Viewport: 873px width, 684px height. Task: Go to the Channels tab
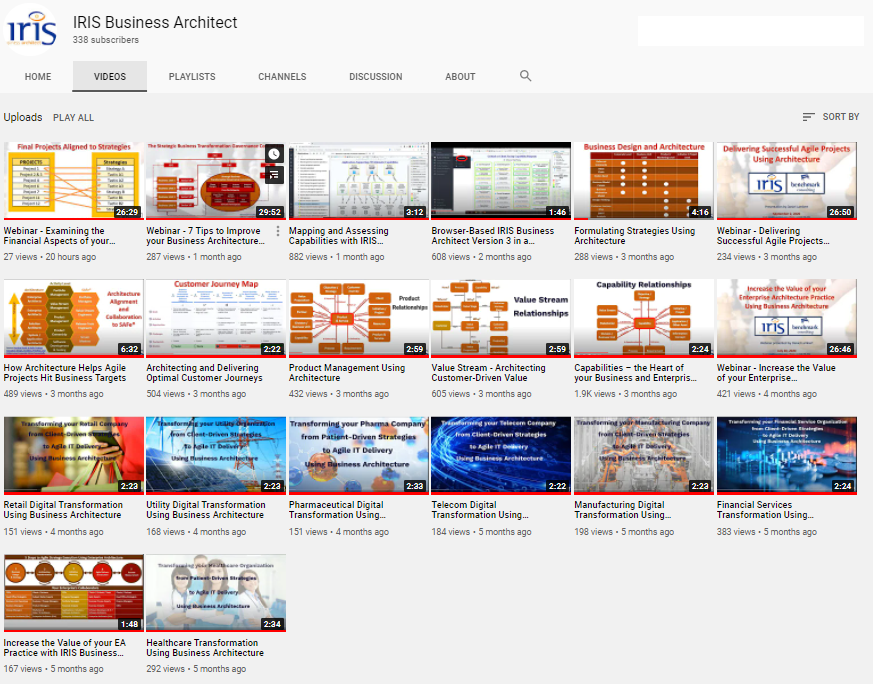pyautogui.click(x=282, y=77)
